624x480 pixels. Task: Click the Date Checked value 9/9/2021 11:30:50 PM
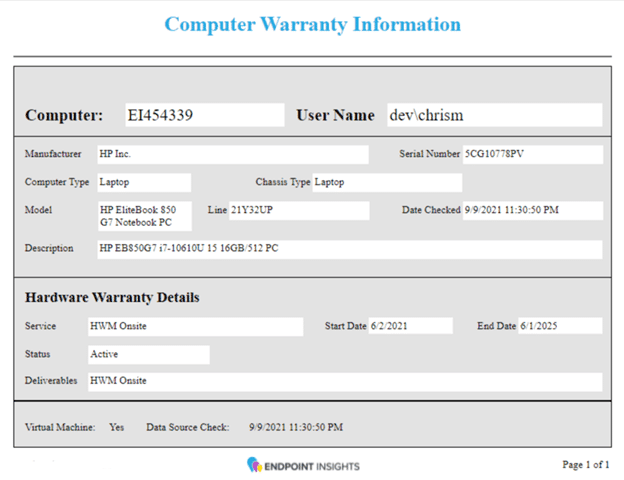pyautogui.click(x=533, y=211)
